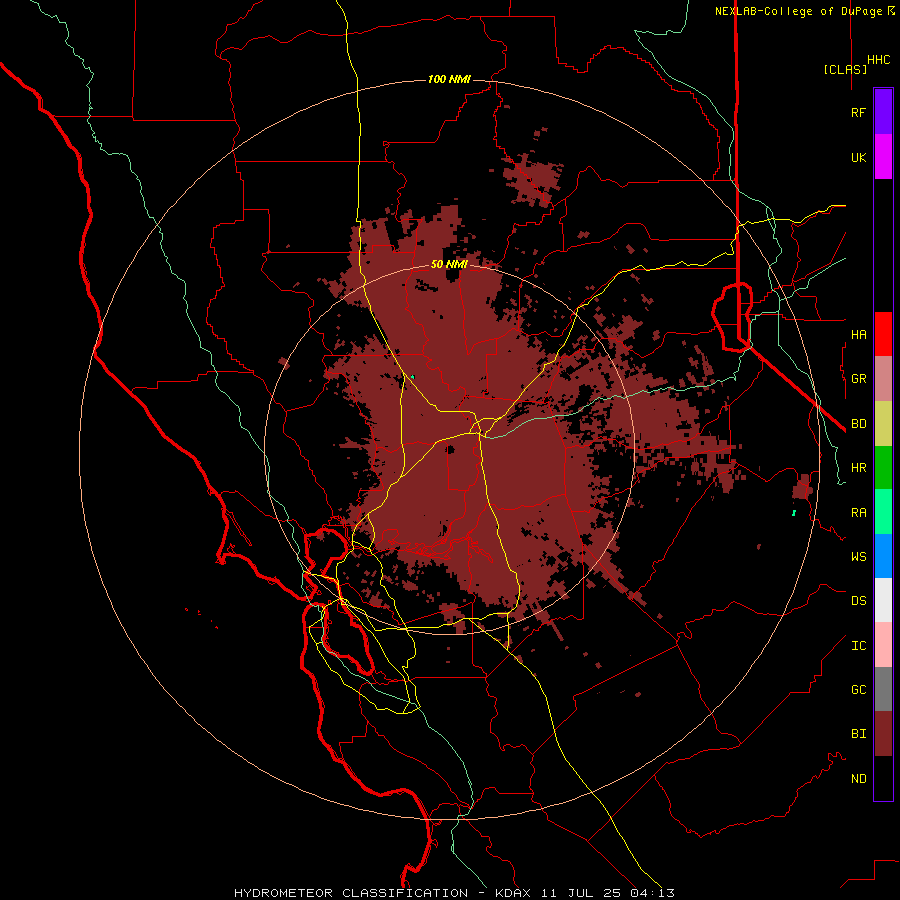The height and width of the screenshot is (900, 900).
Task: Click the 'HHC' product label
Action: (878, 60)
